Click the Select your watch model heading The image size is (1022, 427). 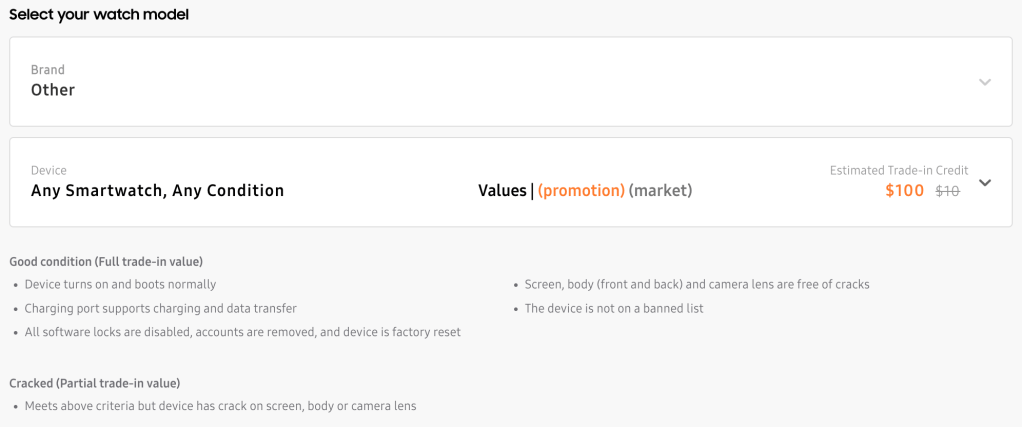click(x=99, y=15)
